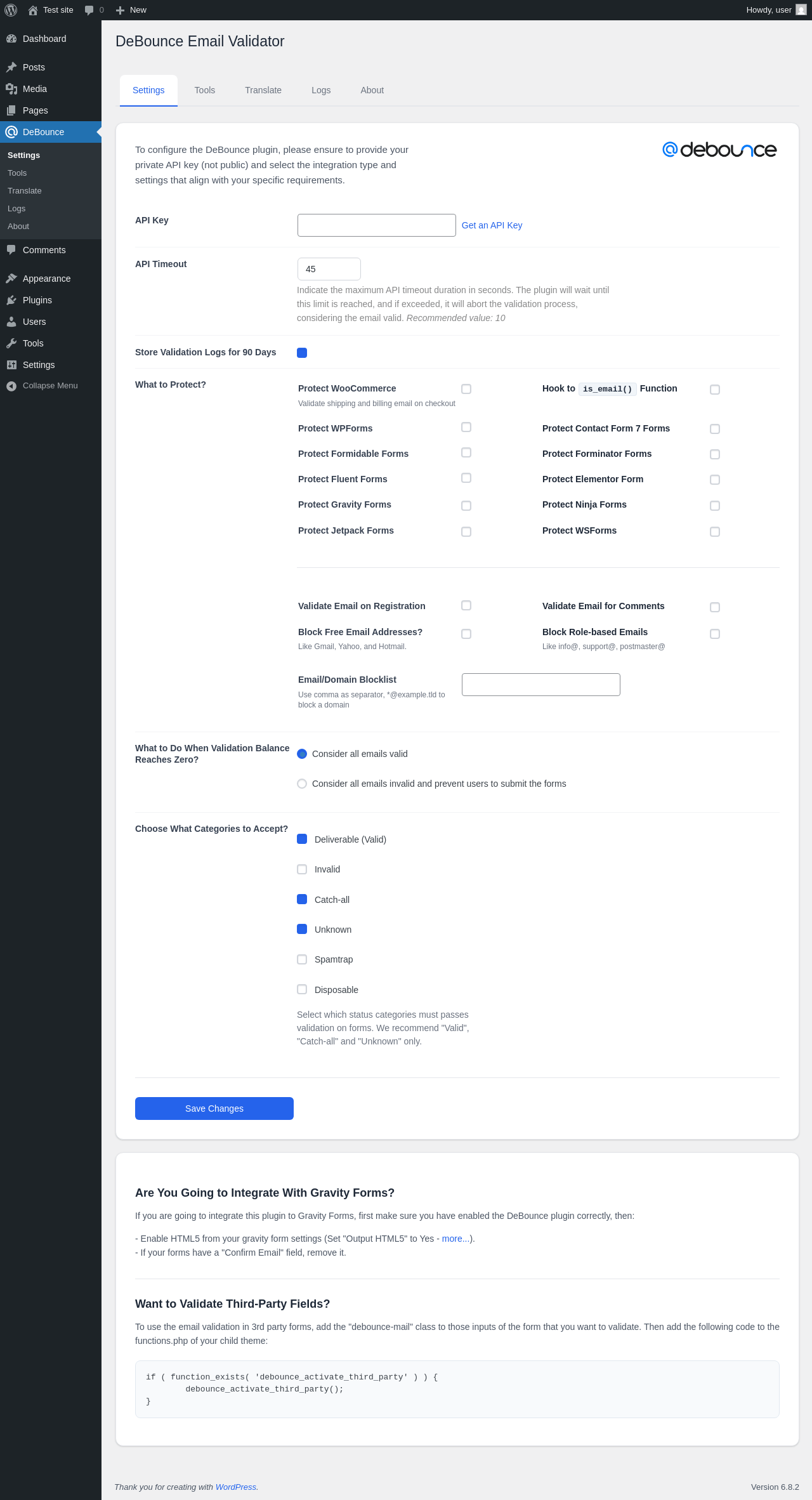Open the Dashboard menu icon
The image size is (812, 1500).
coord(11,39)
